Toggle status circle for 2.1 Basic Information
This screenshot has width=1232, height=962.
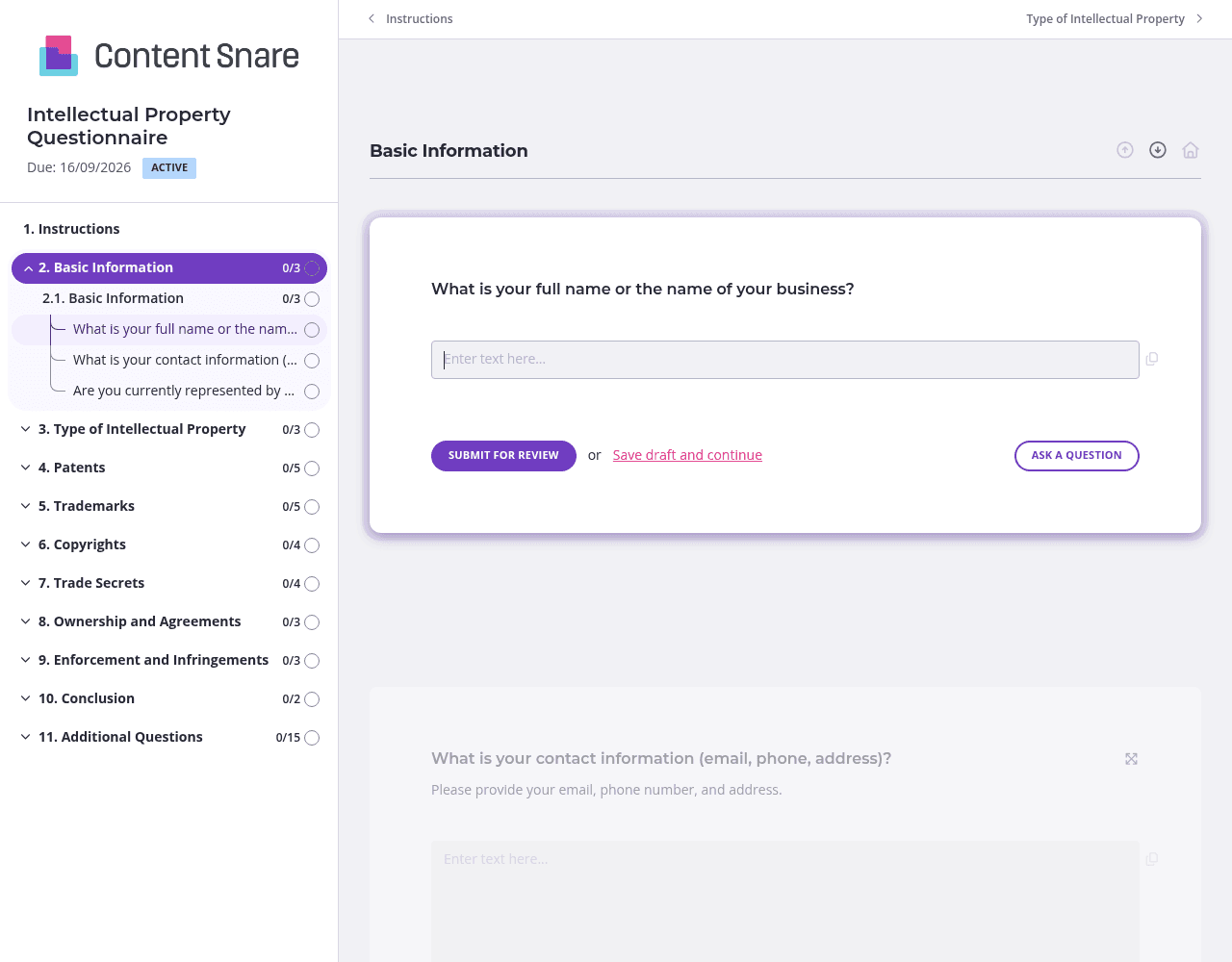[x=312, y=299]
